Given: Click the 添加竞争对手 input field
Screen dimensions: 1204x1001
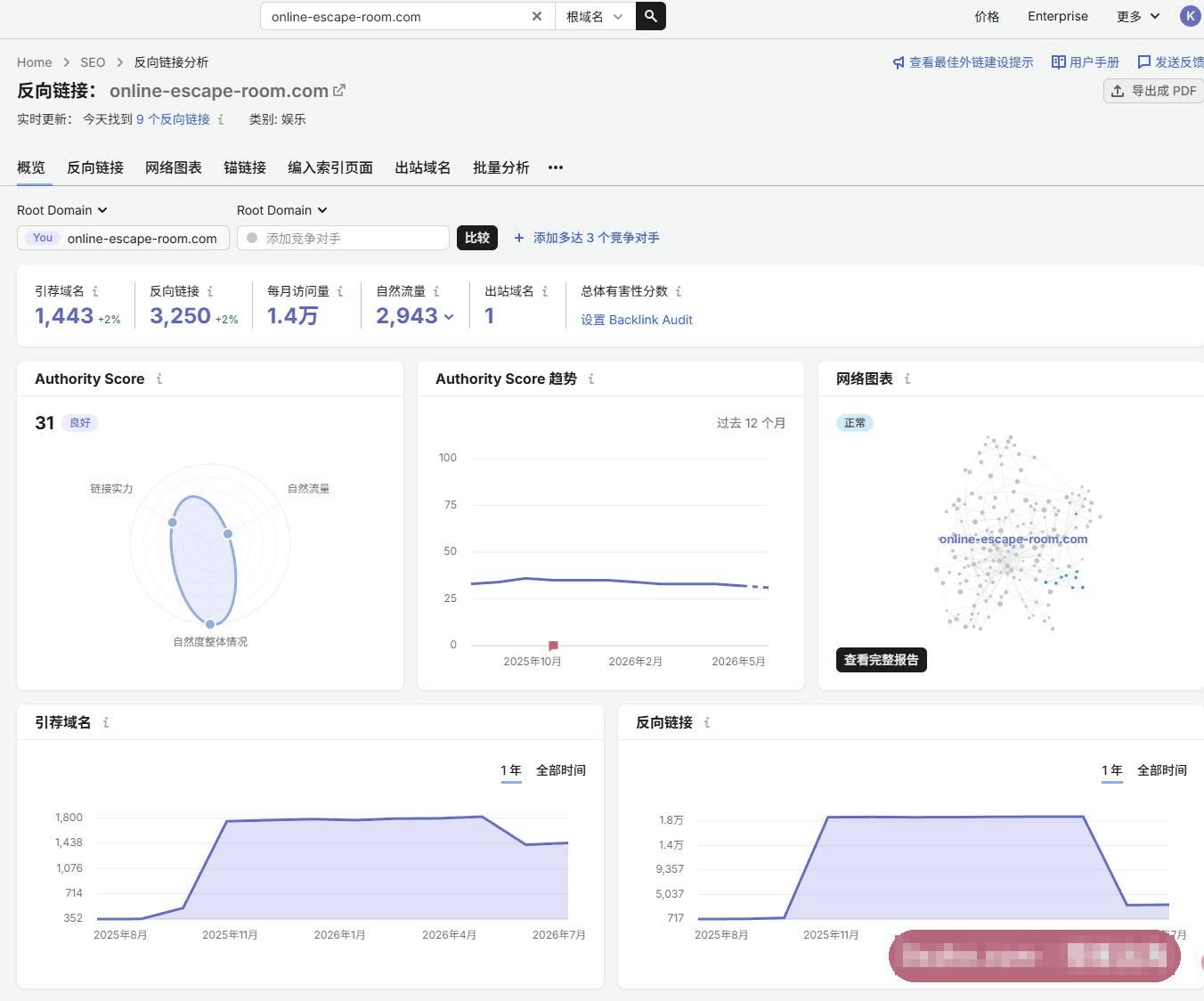Looking at the screenshot, I should click(343, 238).
